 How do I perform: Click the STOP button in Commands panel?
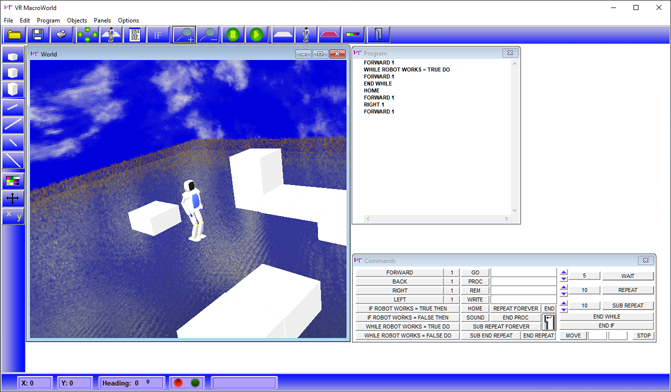(x=643, y=336)
